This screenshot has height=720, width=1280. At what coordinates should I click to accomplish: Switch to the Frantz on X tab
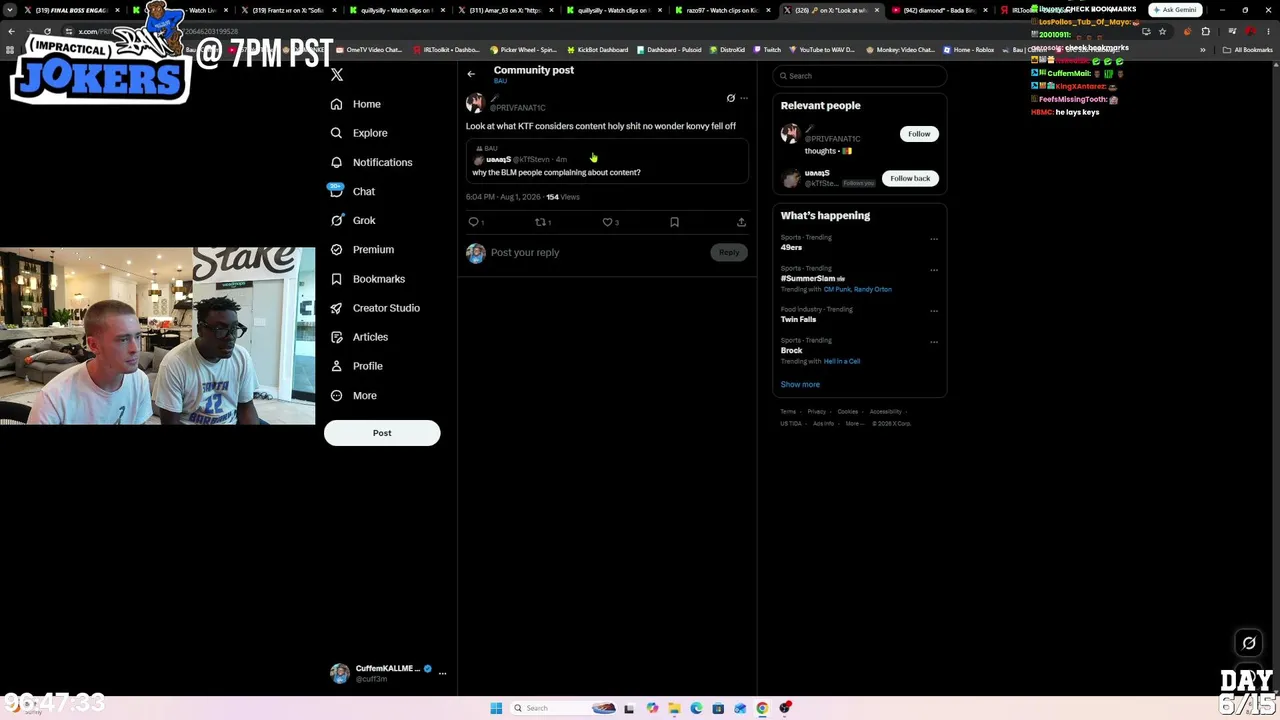pyautogui.click(x=288, y=10)
